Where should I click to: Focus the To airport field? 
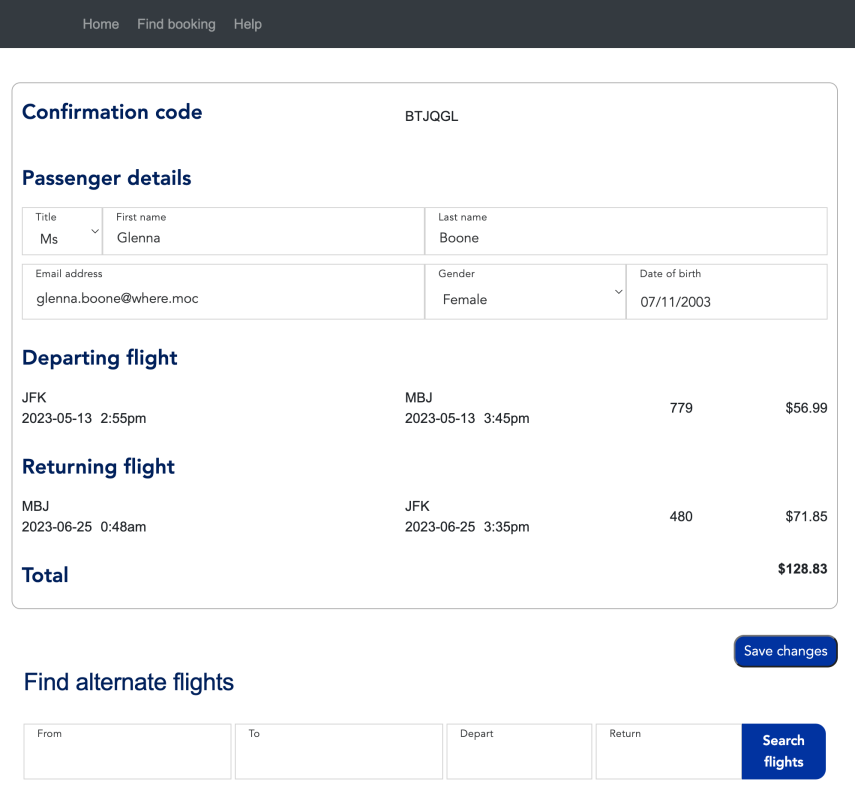point(338,758)
